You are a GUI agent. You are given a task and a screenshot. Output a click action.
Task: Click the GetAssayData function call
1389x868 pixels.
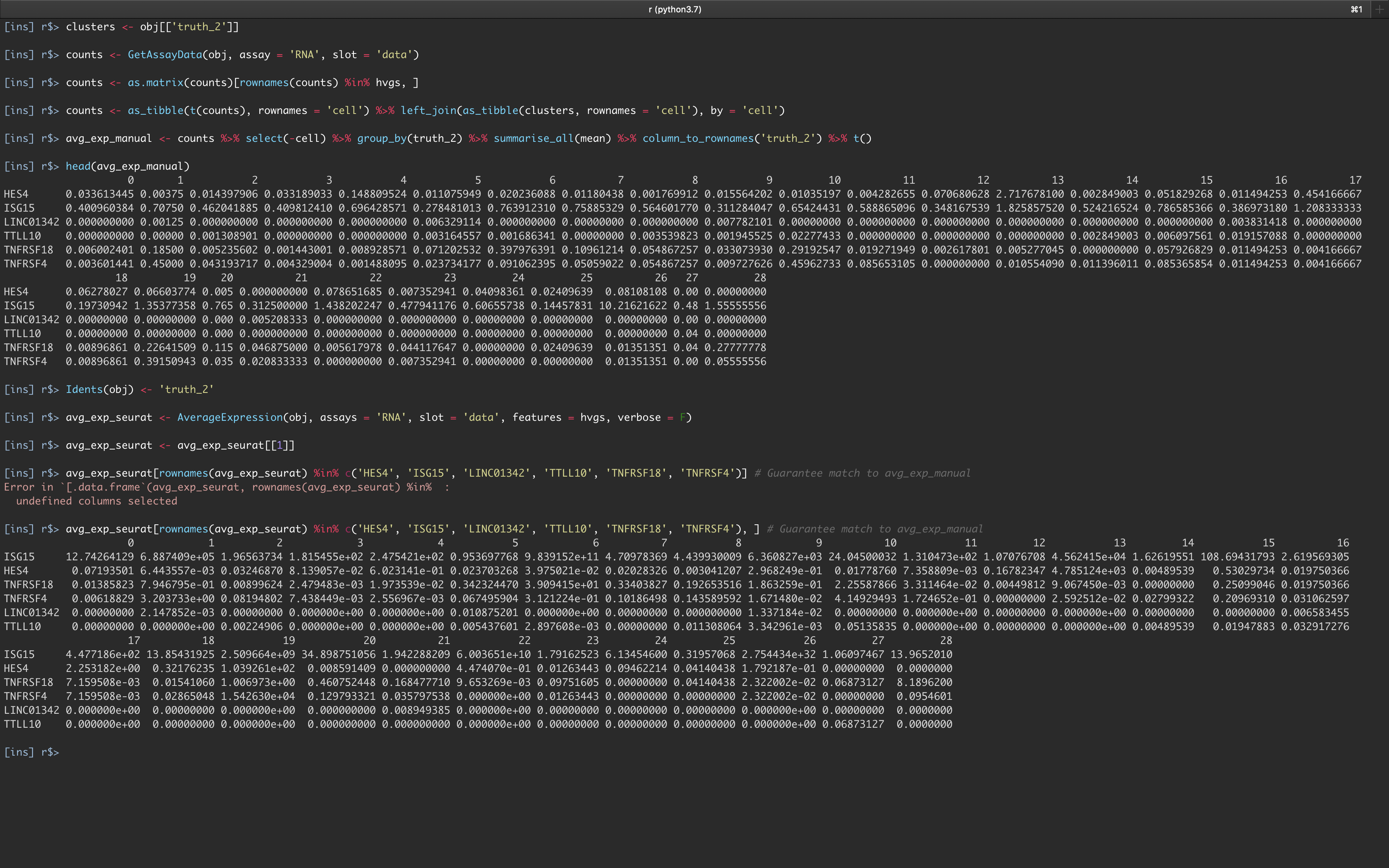165,55
